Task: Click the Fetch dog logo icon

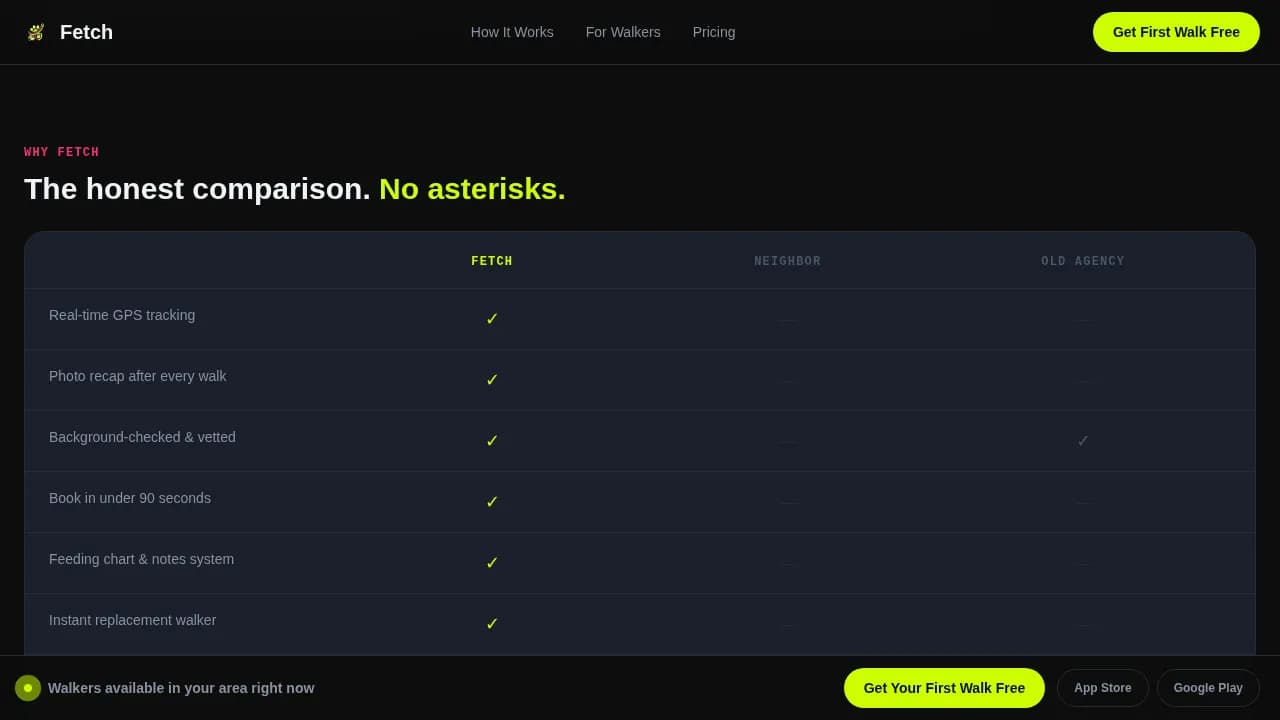Action: [36, 32]
